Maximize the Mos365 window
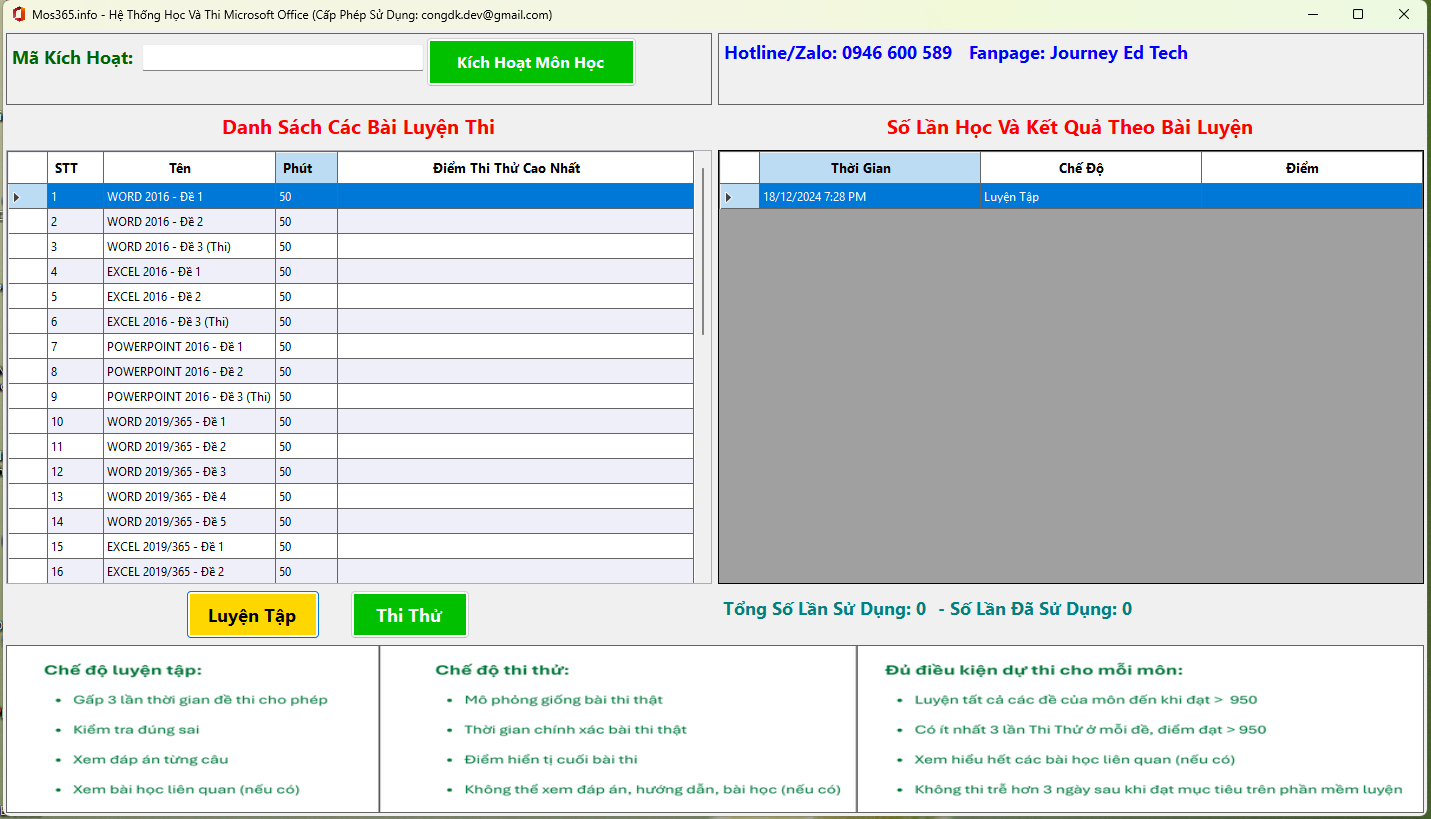The height and width of the screenshot is (819, 1431). (x=1358, y=14)
